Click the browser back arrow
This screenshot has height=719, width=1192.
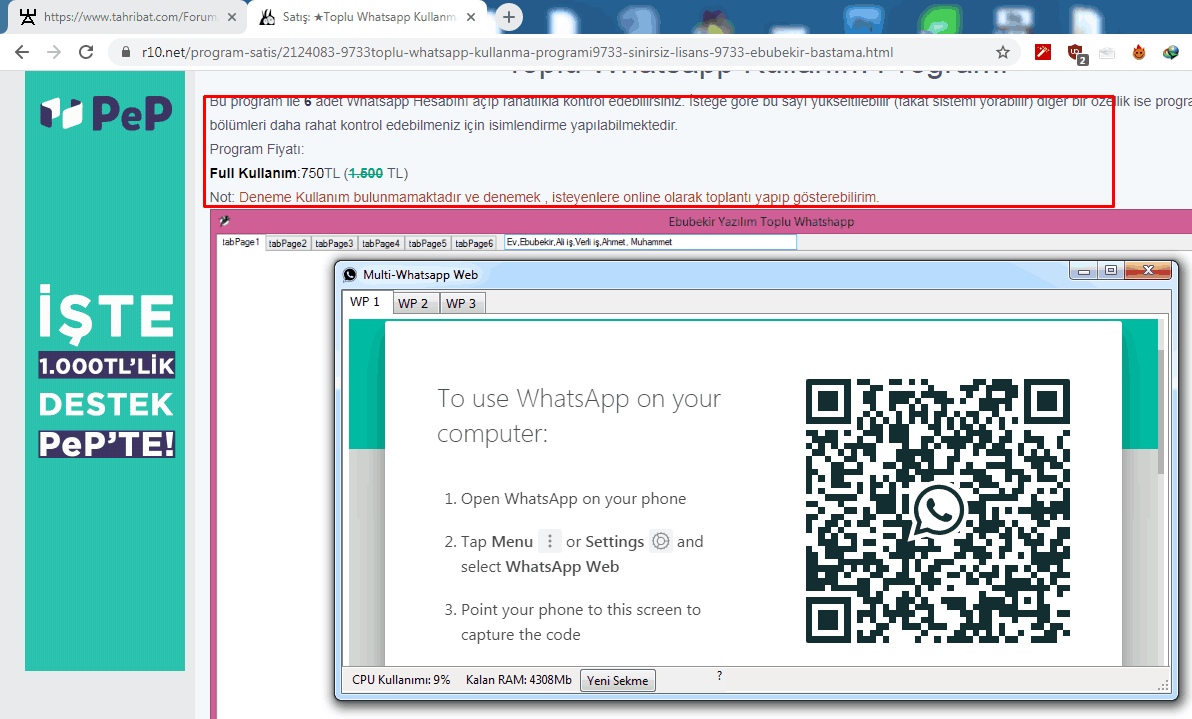pyautogui.click(x=22, y=52)
